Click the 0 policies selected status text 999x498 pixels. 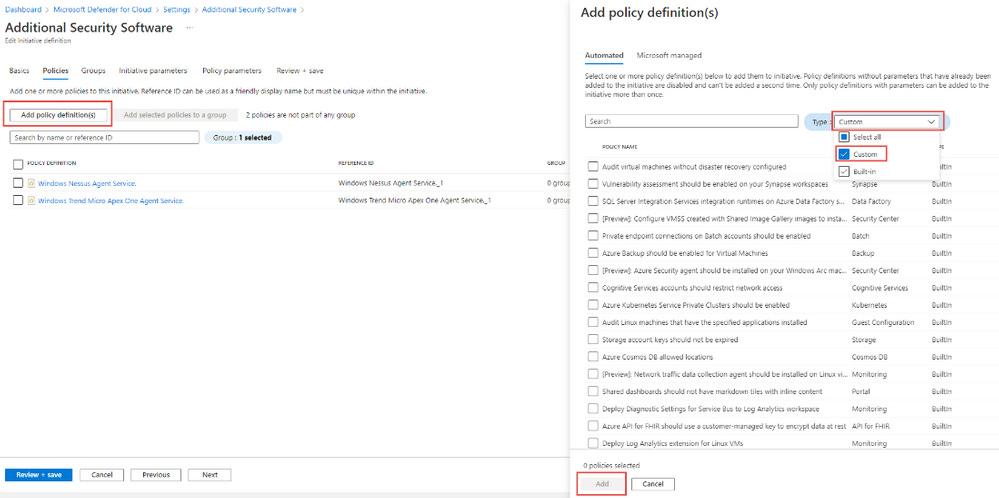[x=612, y=466]
